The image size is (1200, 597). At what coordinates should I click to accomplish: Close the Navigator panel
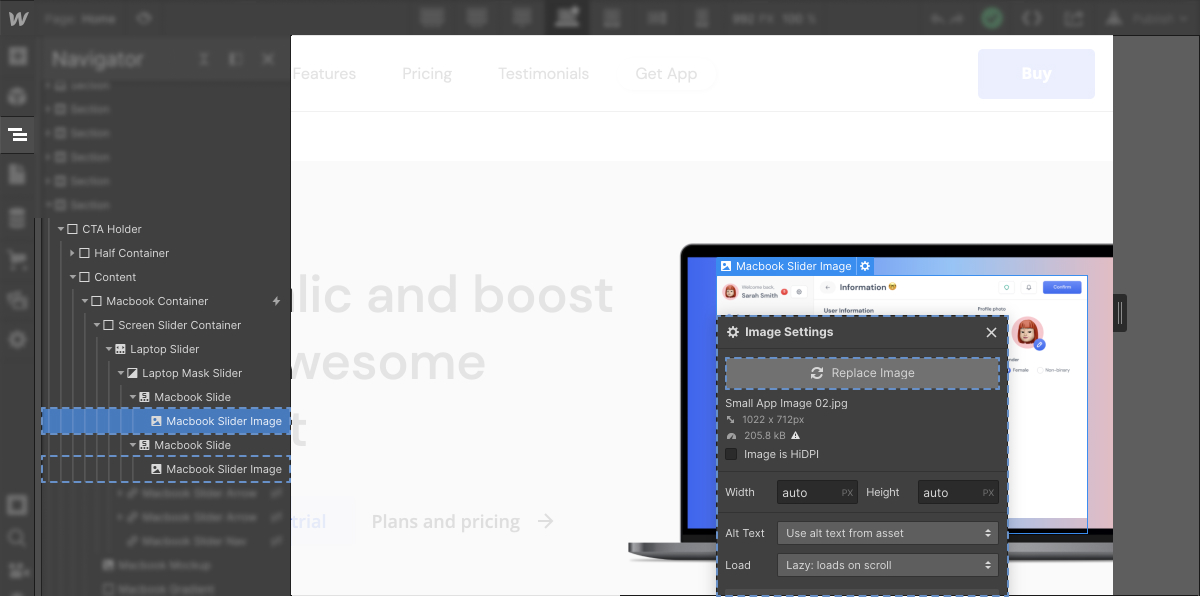click(267, 59)
